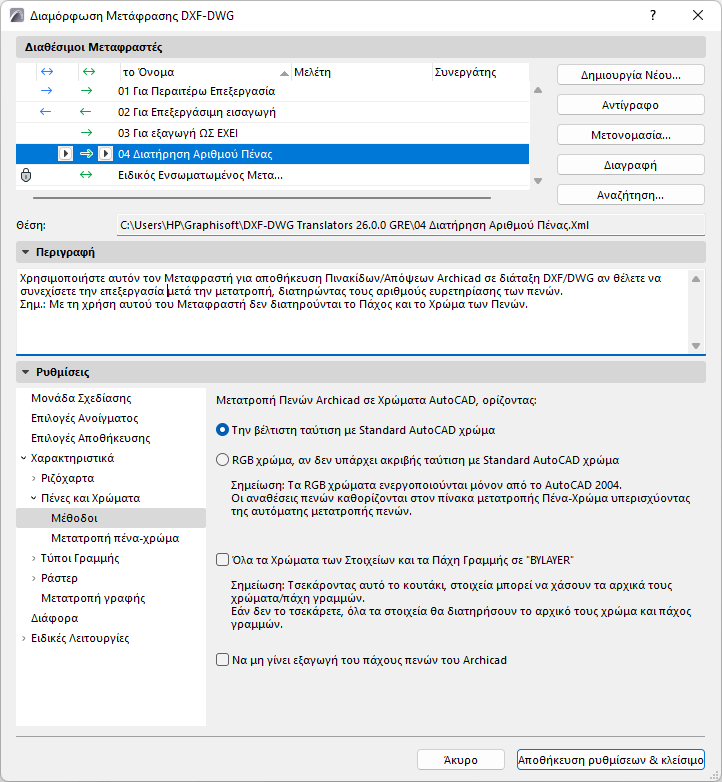The width and height of the screenshot is (722, 782).
Task: Click green import arrow of translator 02
Action: [85, 112]
